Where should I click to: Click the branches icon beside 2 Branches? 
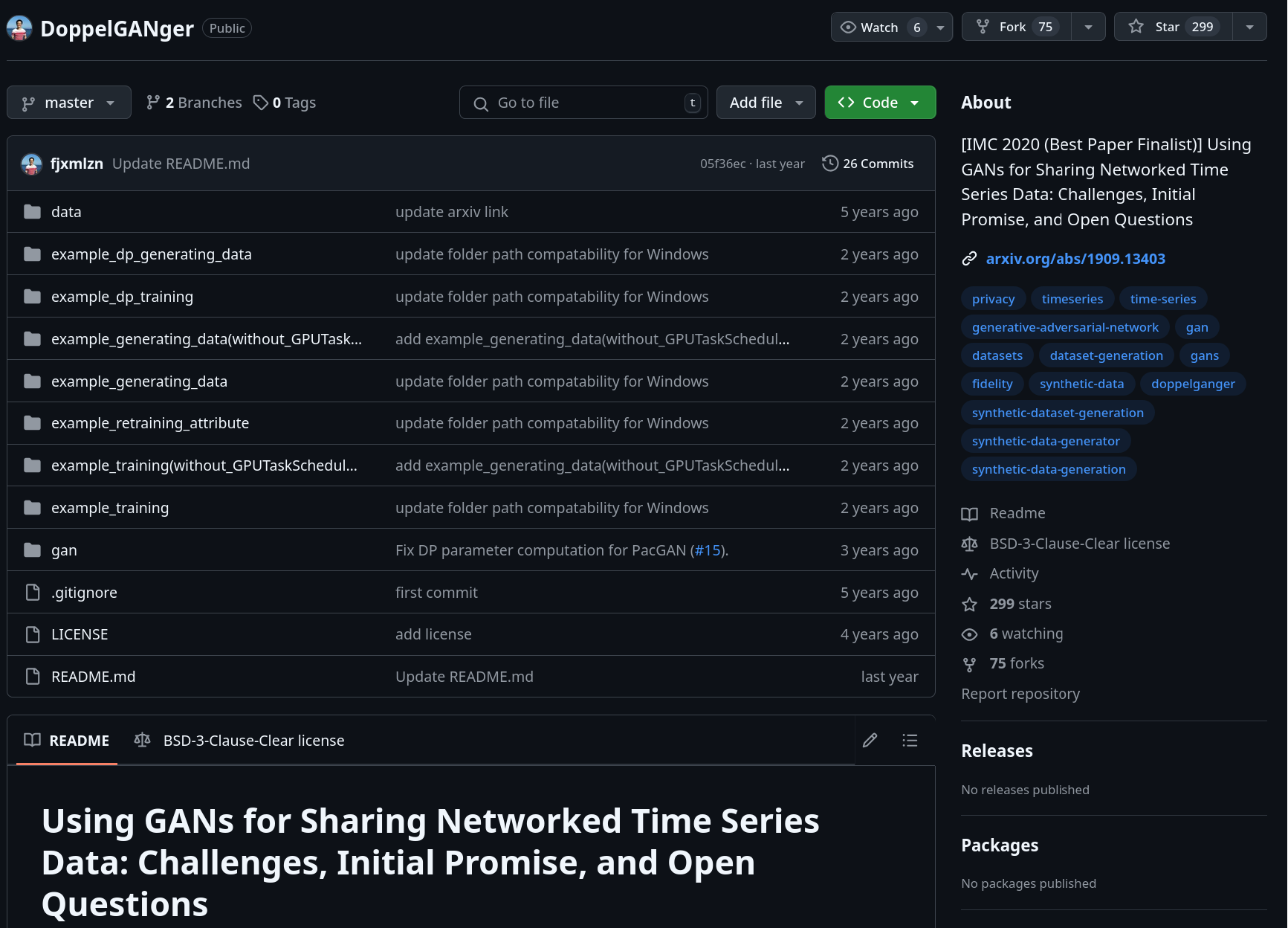[153, 103]
